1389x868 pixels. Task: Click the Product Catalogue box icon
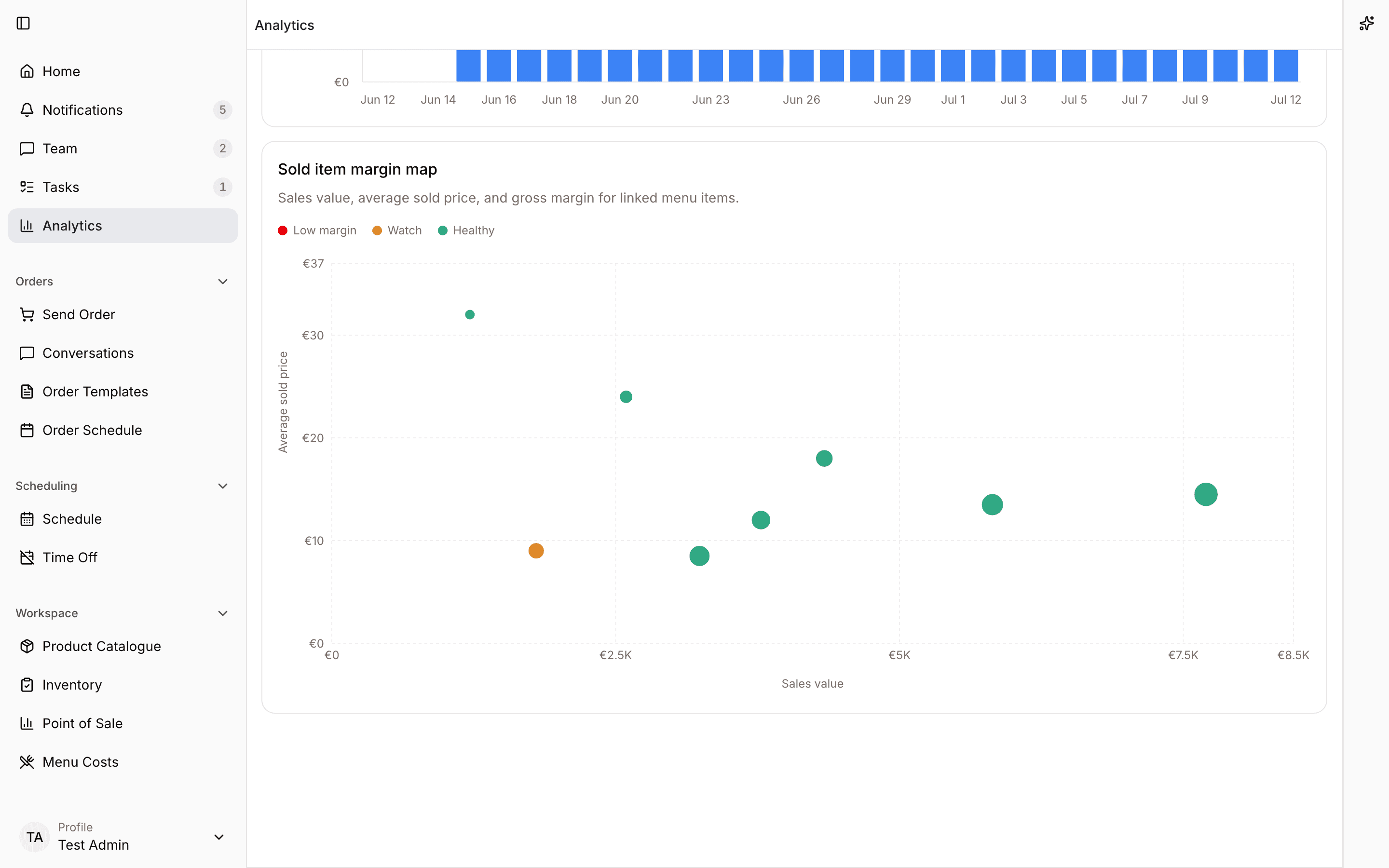point(27,646)
